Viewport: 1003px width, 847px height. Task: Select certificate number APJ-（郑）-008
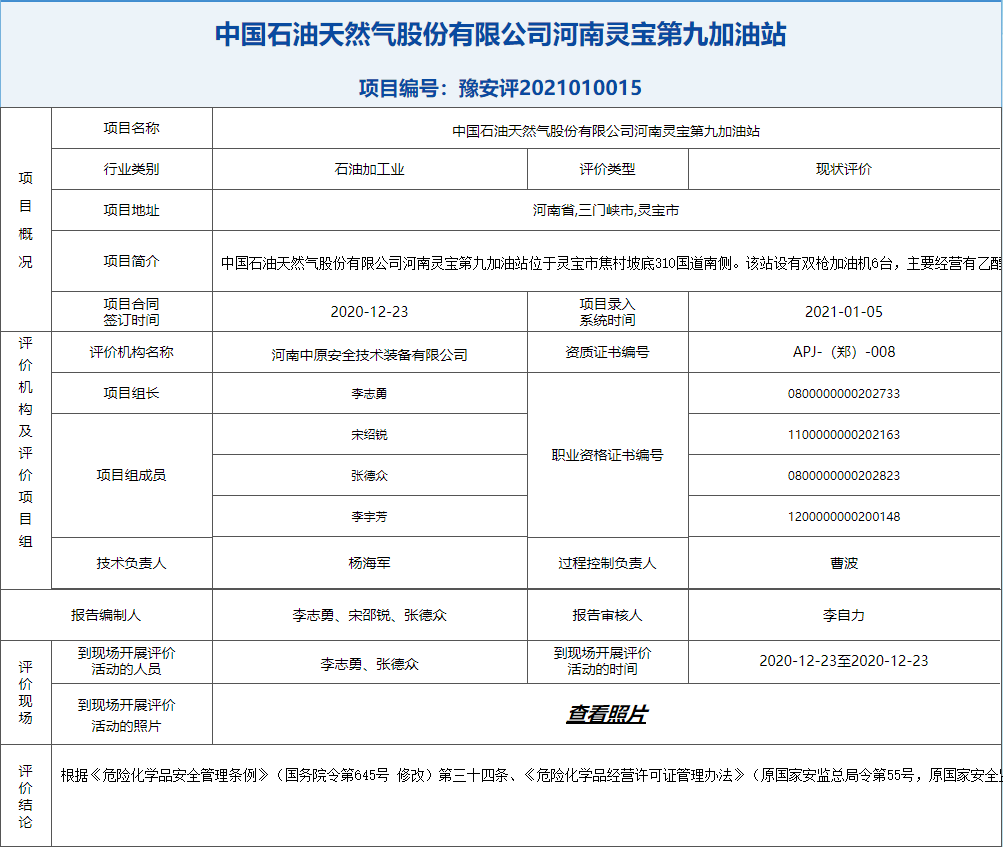pos(844,352)
